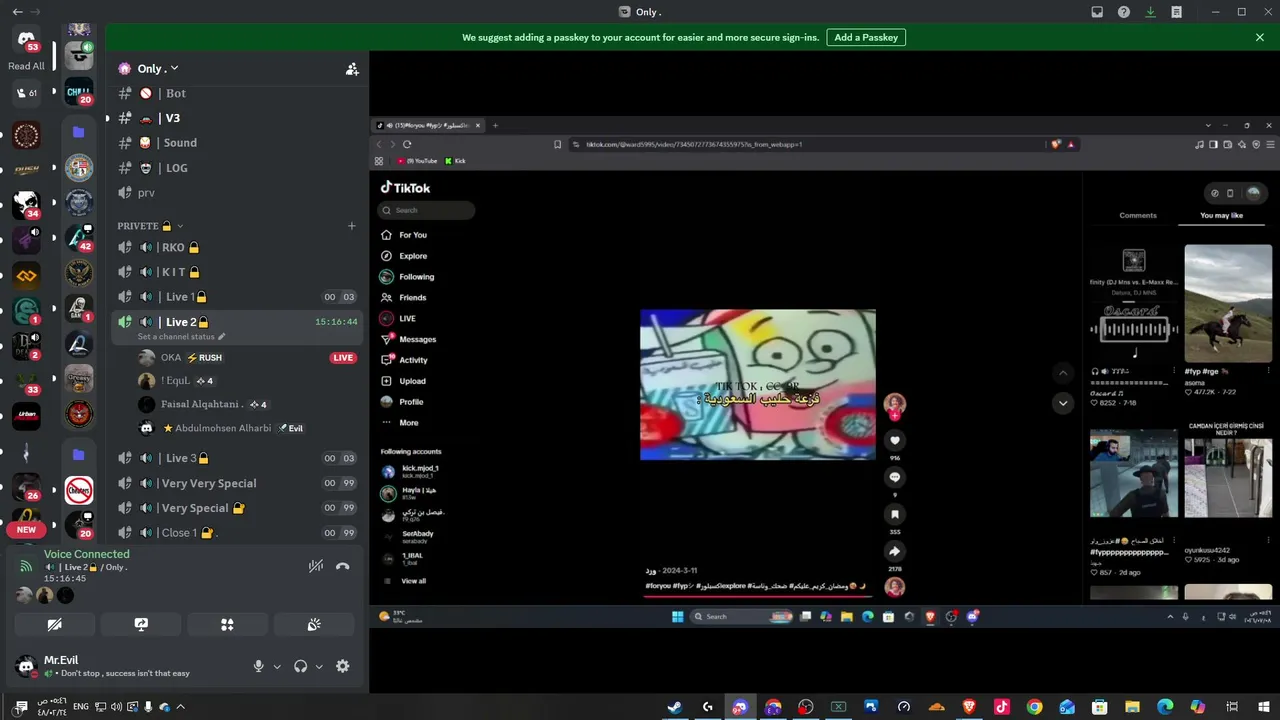The height and width of the screenshot is (720, 1280).
Task: Click the Read All button
Action: (x=26, y=66)
